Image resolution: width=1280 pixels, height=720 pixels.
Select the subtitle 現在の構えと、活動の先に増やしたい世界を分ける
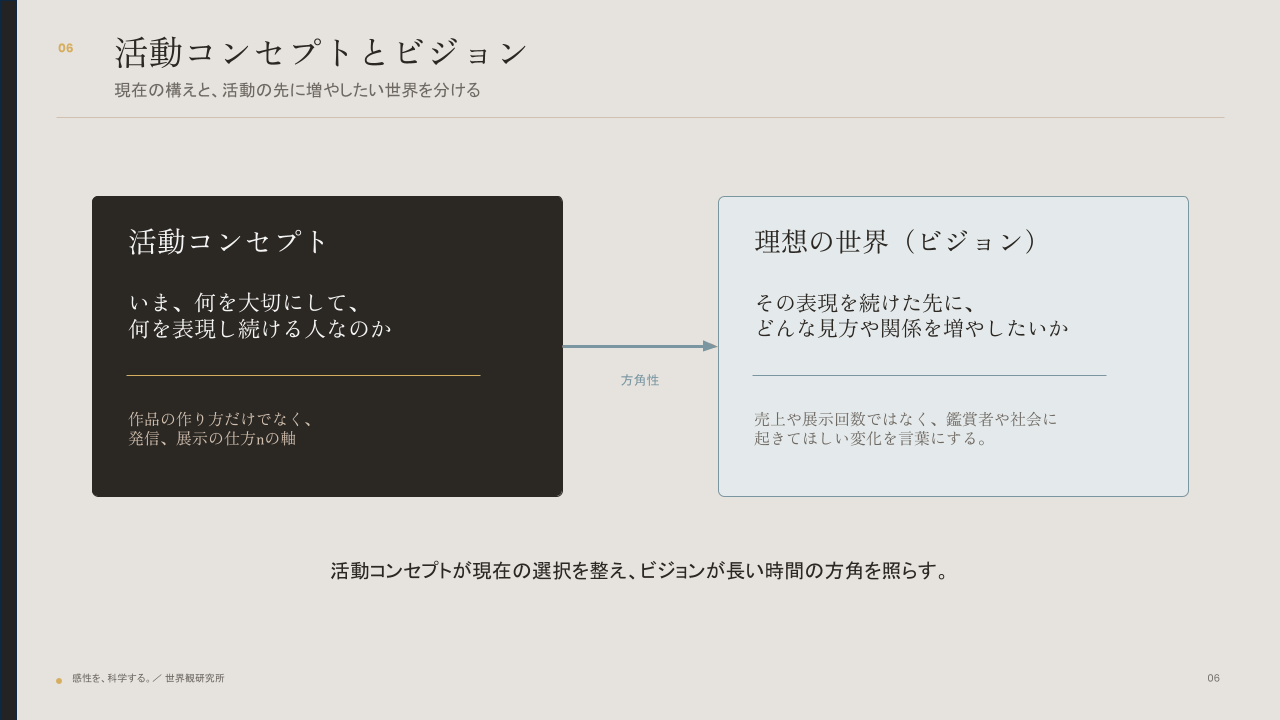point(298,90)
